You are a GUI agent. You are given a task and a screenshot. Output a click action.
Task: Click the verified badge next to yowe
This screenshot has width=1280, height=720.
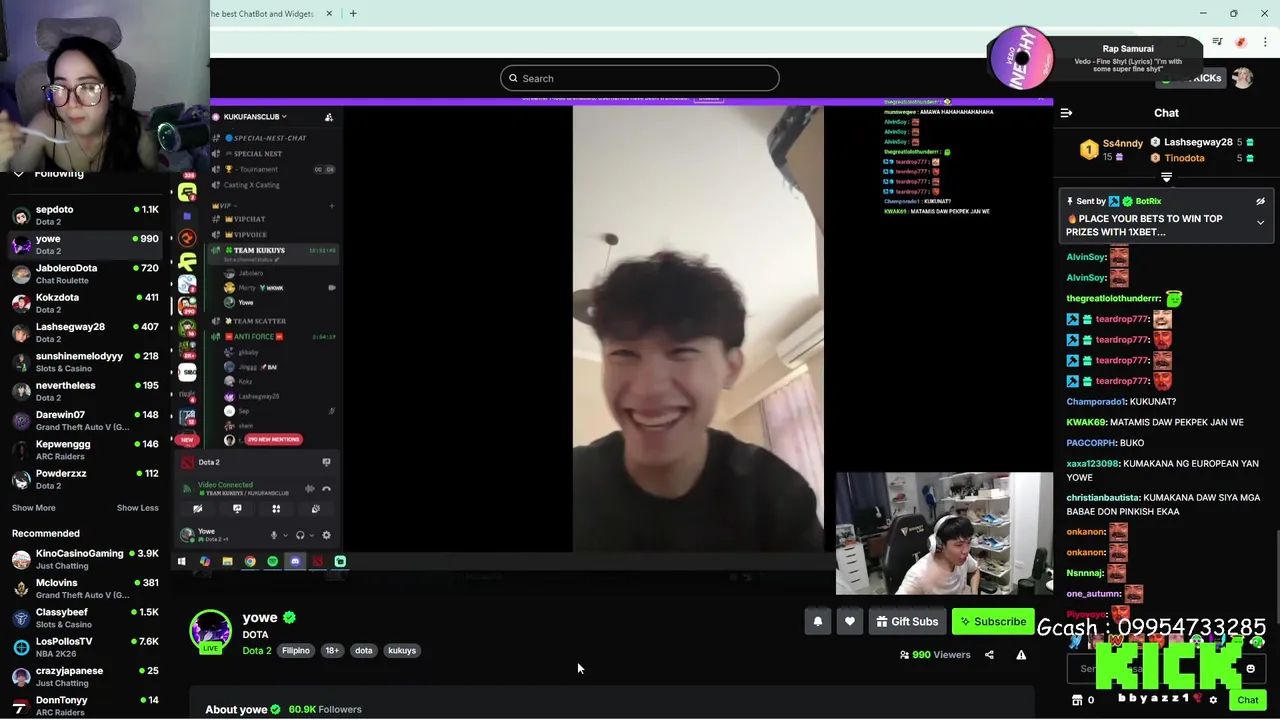coord(289,618)
